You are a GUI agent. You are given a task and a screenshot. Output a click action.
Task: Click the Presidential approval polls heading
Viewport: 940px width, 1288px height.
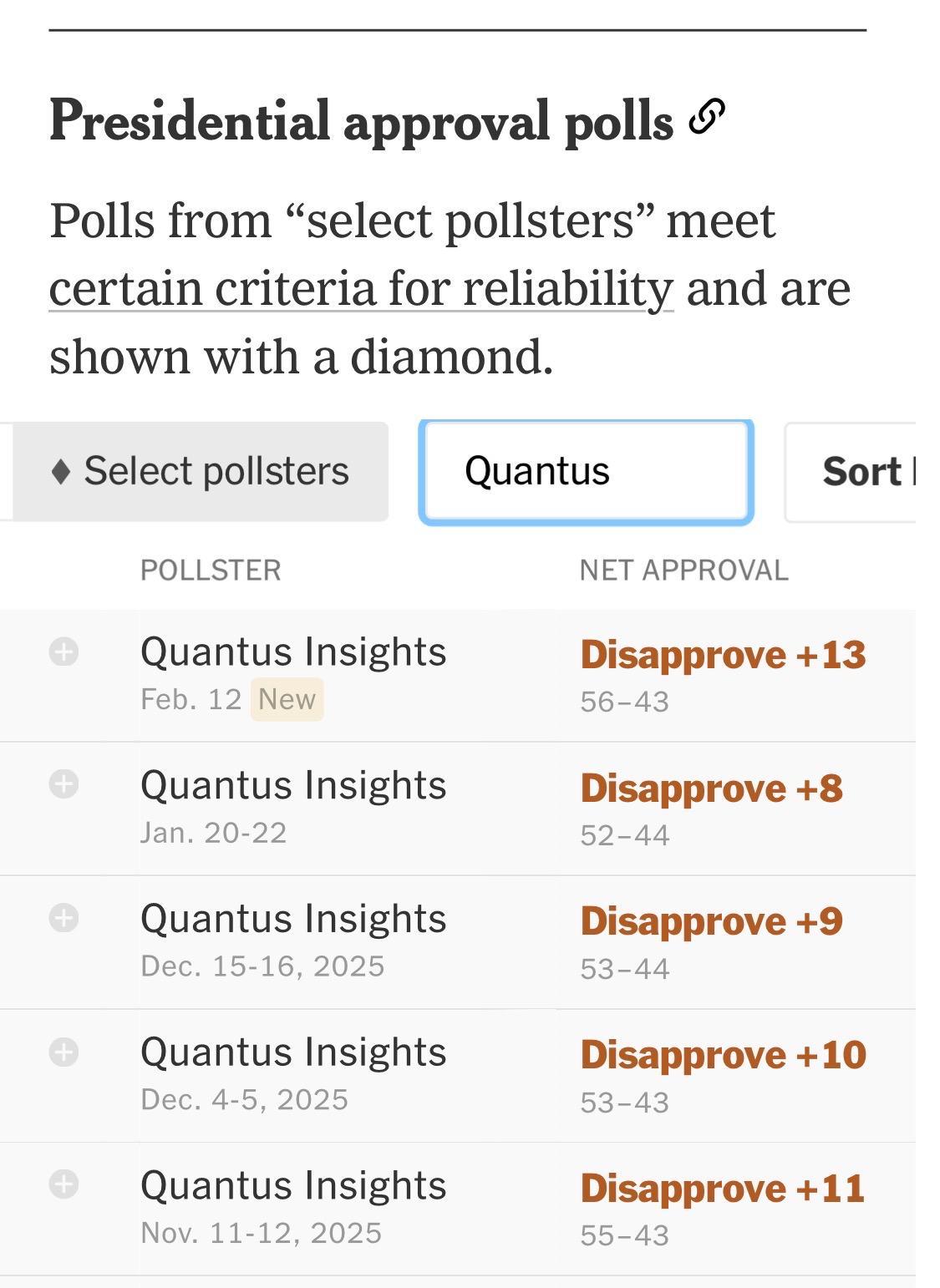coord(361,121)
